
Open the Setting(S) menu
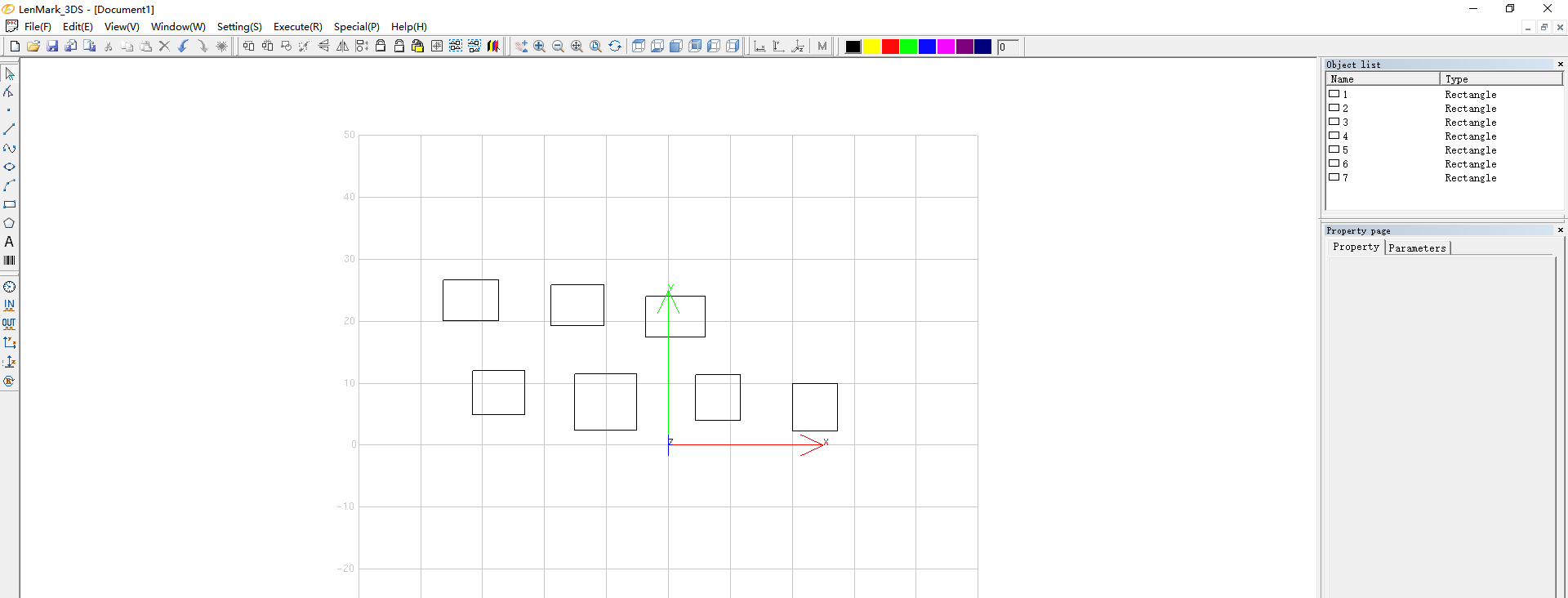(x=239, y=27)
